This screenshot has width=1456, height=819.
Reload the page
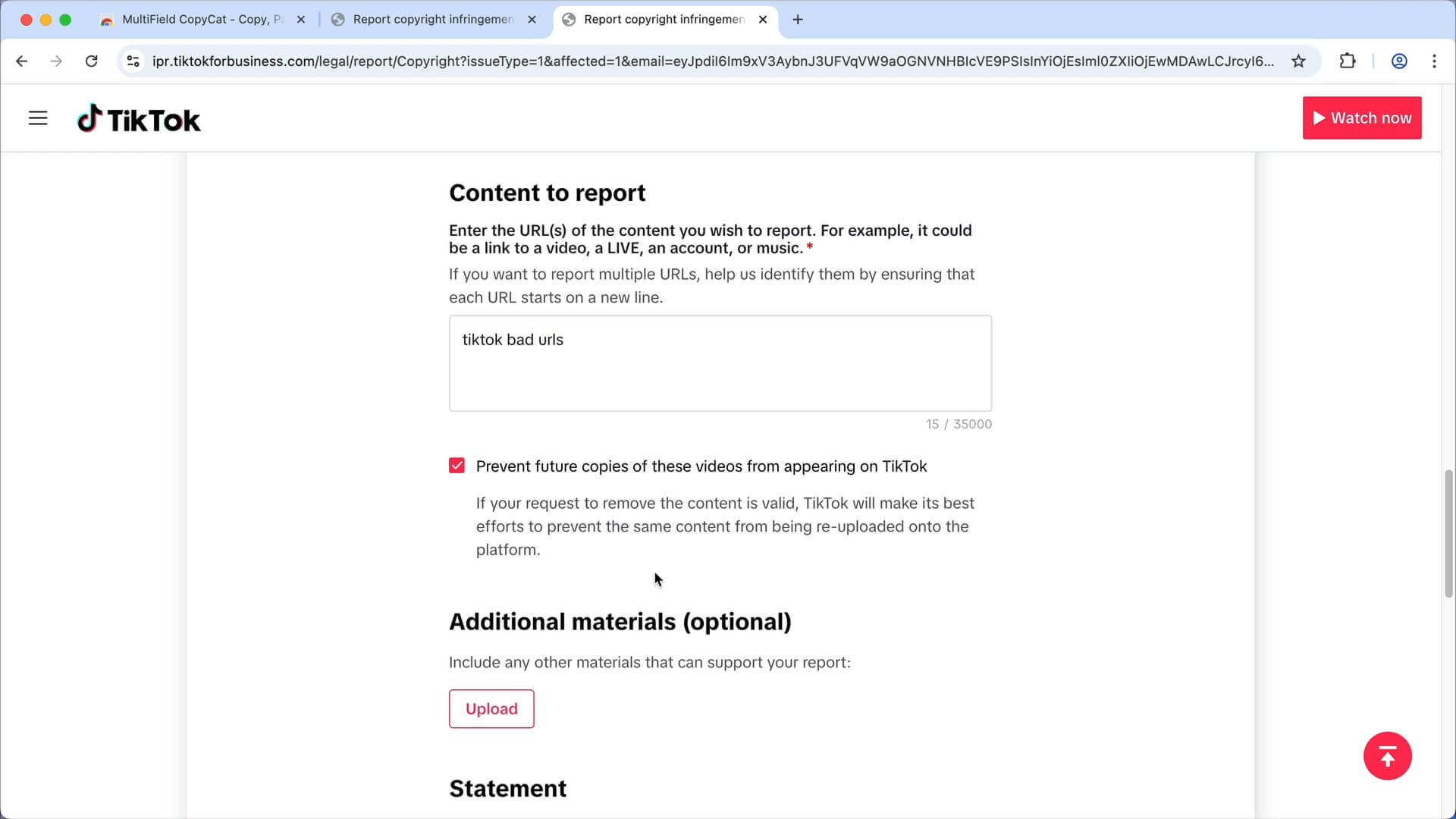coord(91,61)
